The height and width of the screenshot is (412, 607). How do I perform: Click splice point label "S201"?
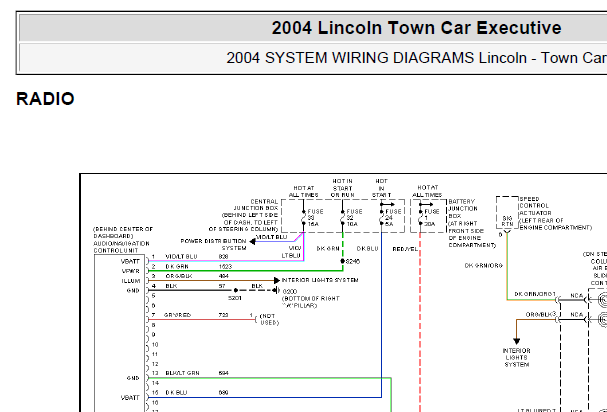point(235,298)
